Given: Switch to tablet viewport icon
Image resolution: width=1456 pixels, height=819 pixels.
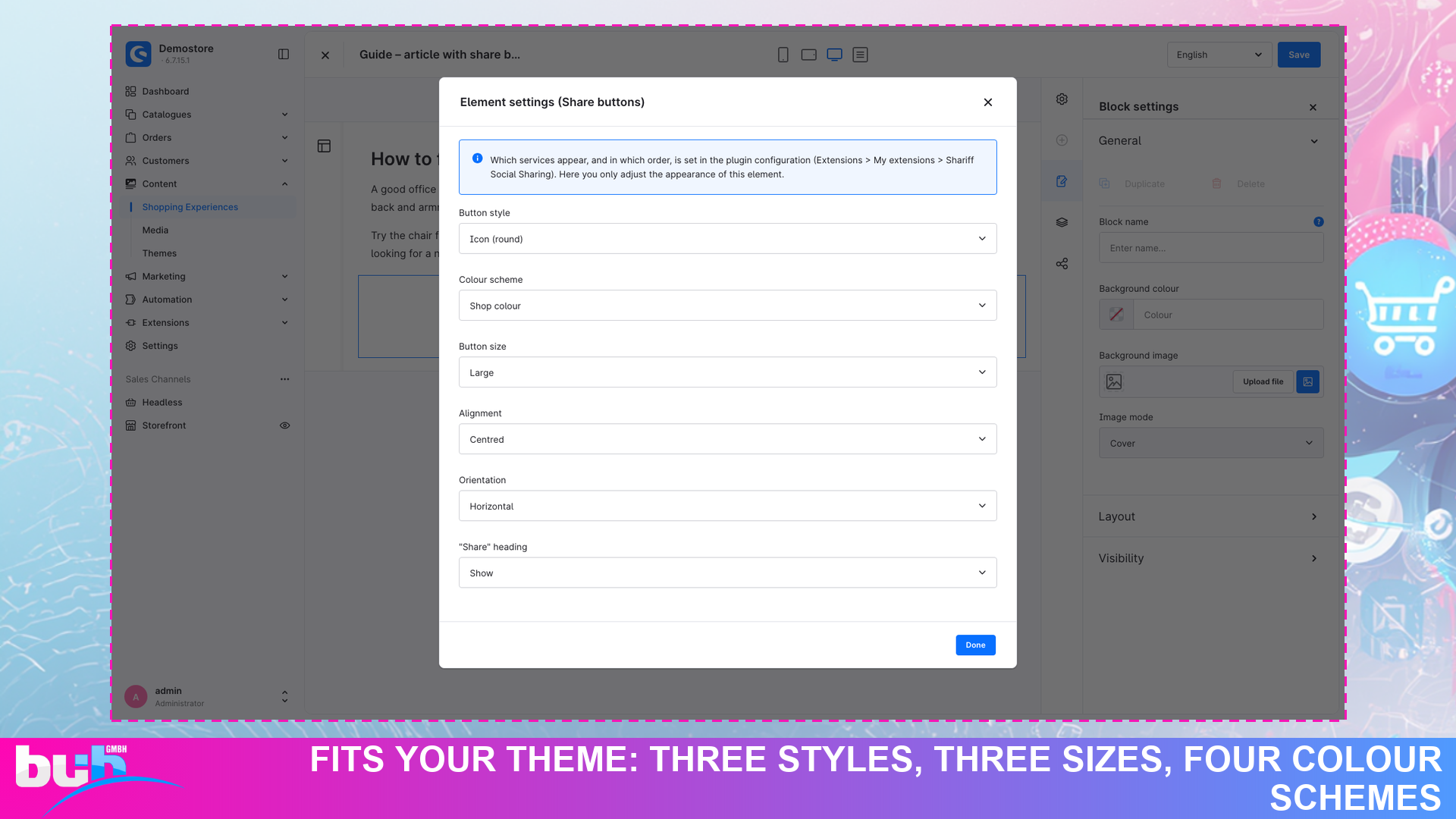Looking at the screenshot, I should [808, 55].
